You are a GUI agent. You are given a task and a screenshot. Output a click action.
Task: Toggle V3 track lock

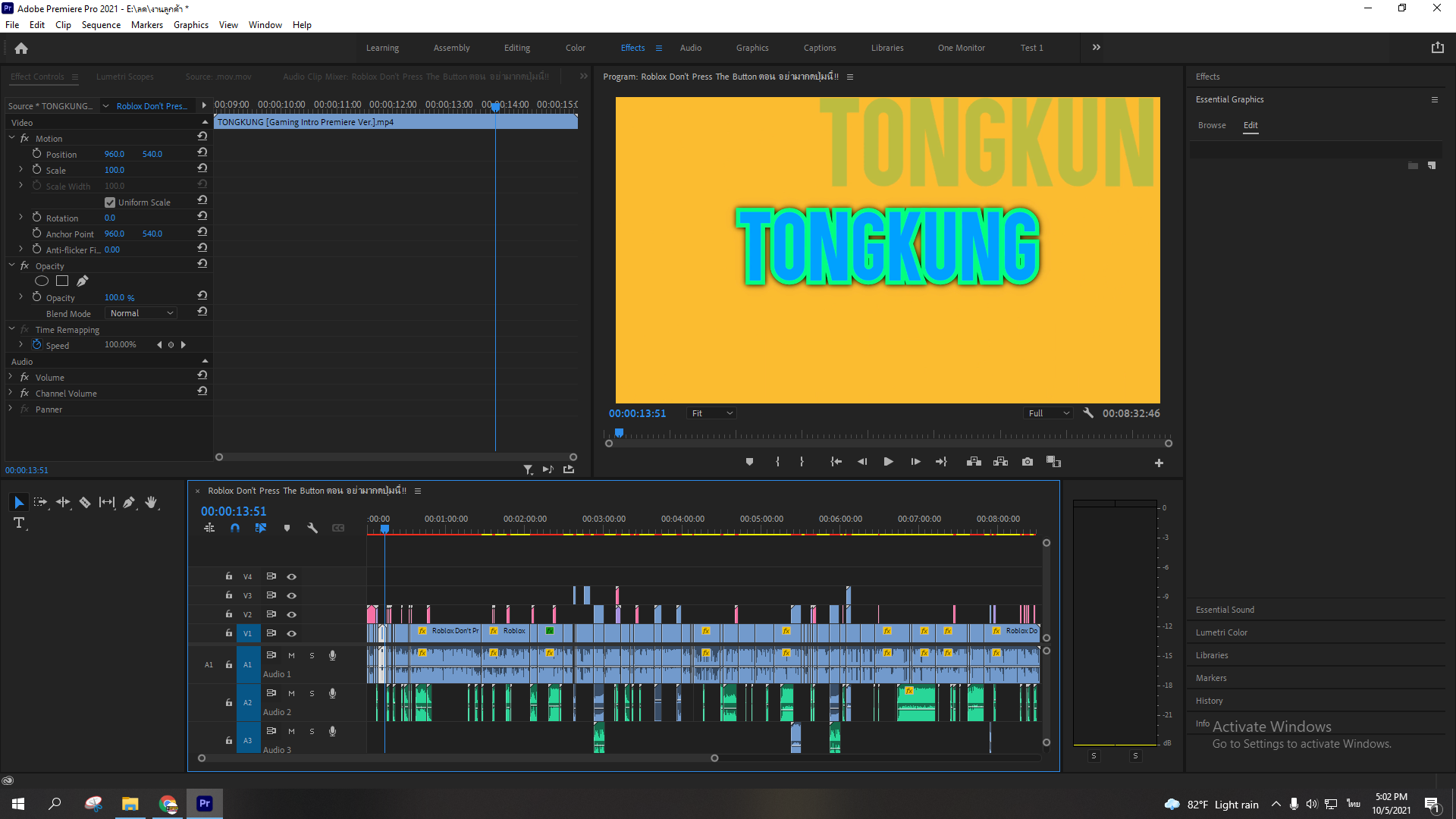pos(229,595)
